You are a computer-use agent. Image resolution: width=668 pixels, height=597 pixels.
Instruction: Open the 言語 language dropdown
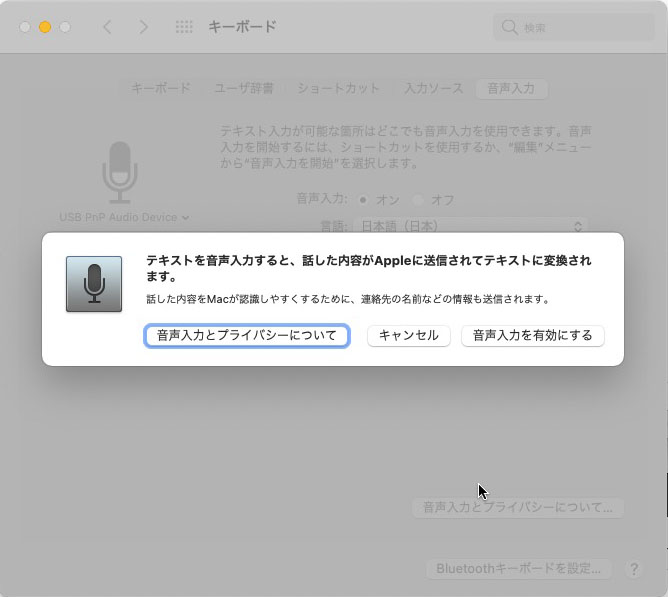click(x=470, y=226)
